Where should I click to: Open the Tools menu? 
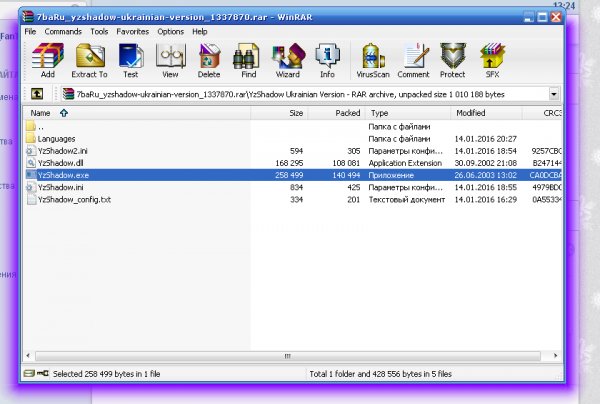click(99, 32)
